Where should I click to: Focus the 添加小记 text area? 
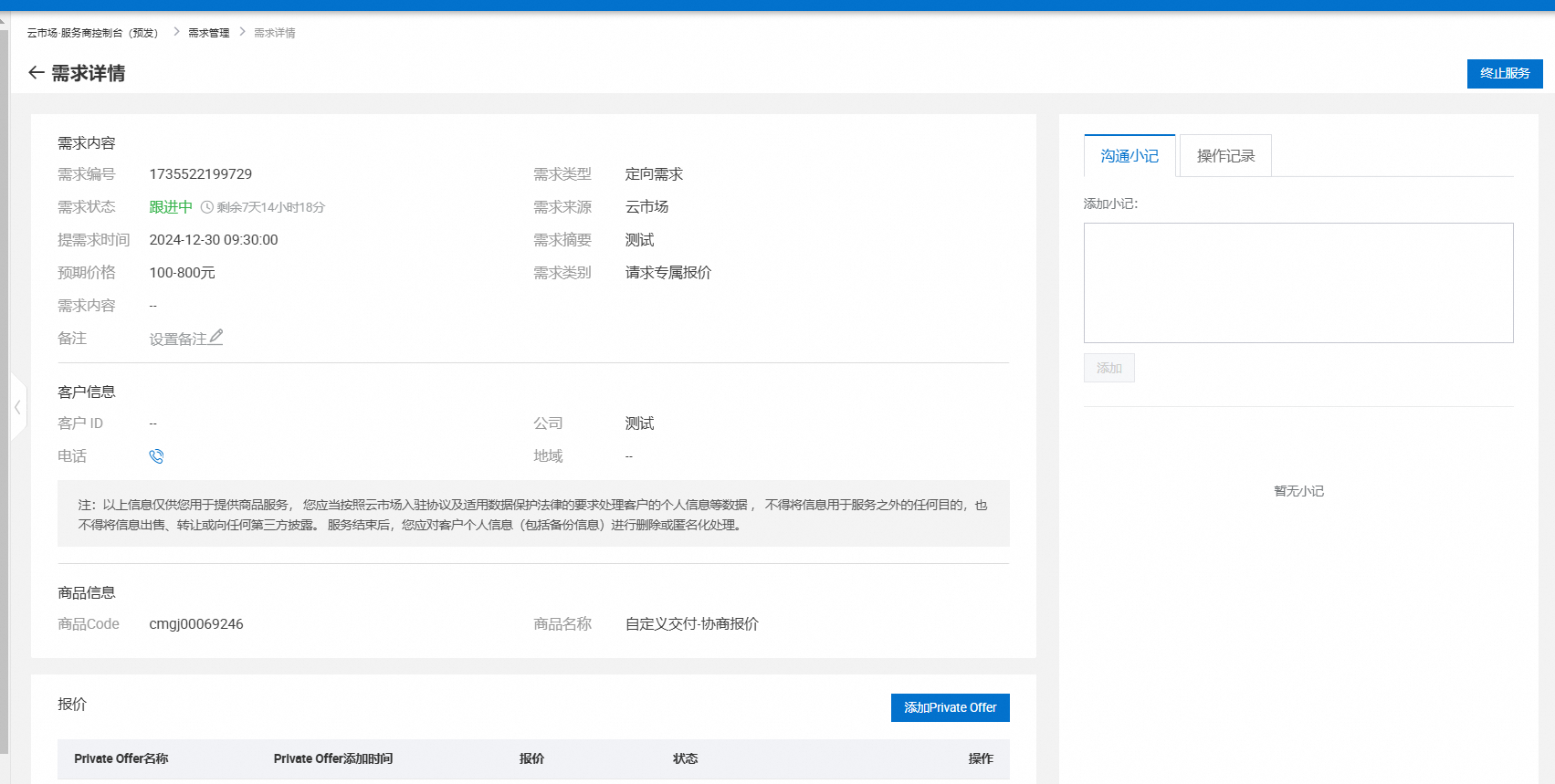point(1298,283)
